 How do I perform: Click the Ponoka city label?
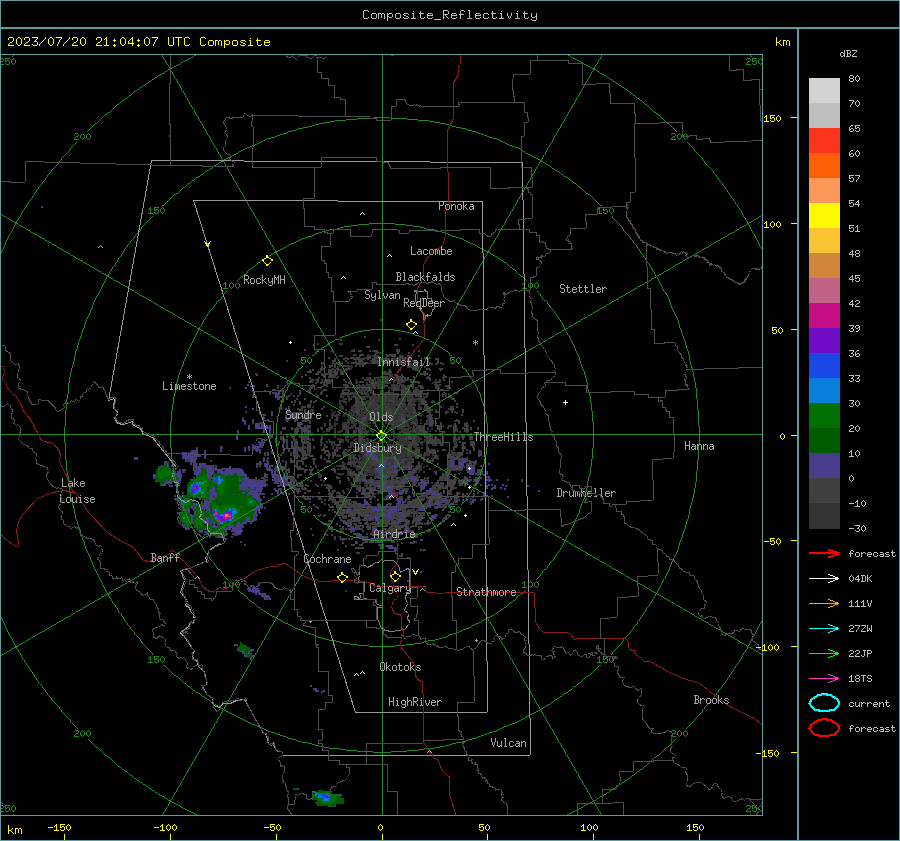pos(456,206)
